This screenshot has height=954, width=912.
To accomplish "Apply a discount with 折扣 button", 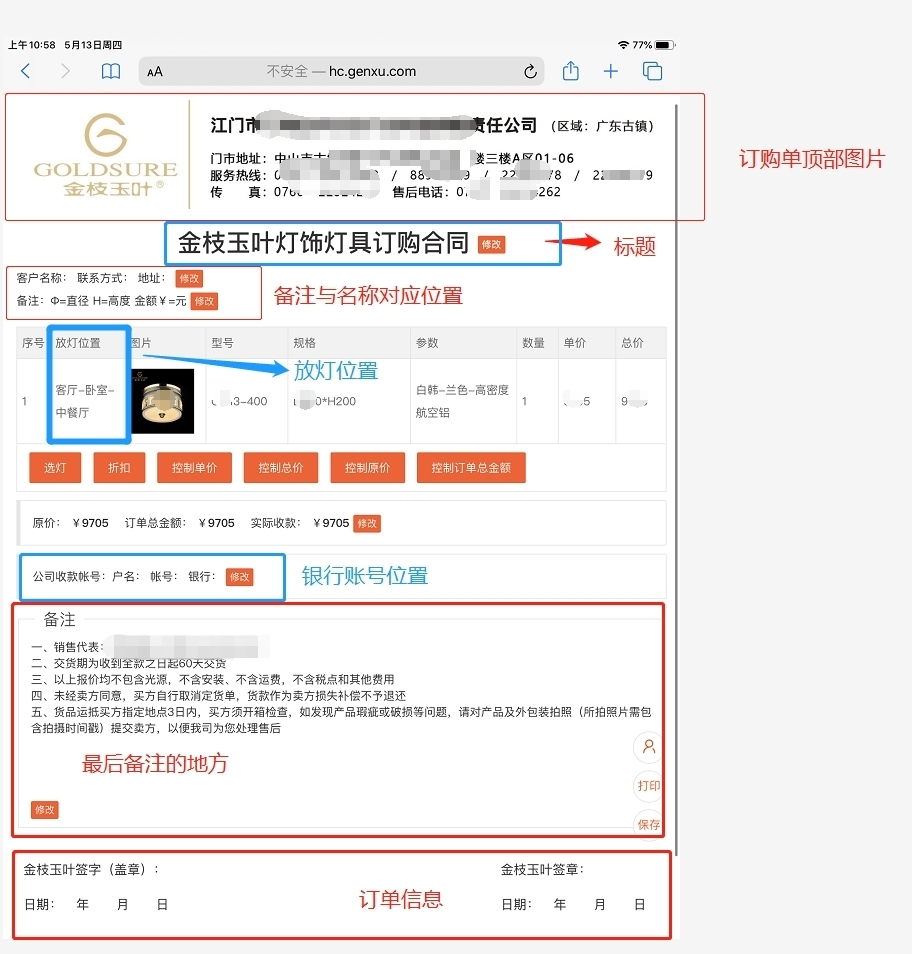I will coord(119,468).
